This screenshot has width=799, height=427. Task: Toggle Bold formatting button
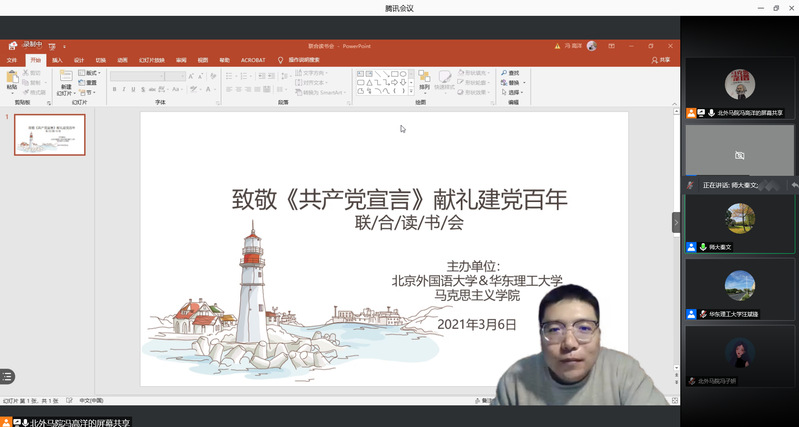pyautogui.click(x=115, y=90)
